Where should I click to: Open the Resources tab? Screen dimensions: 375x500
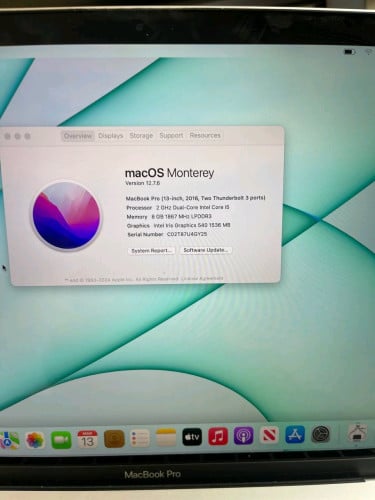pyautogui.click(x=205, y=135)
